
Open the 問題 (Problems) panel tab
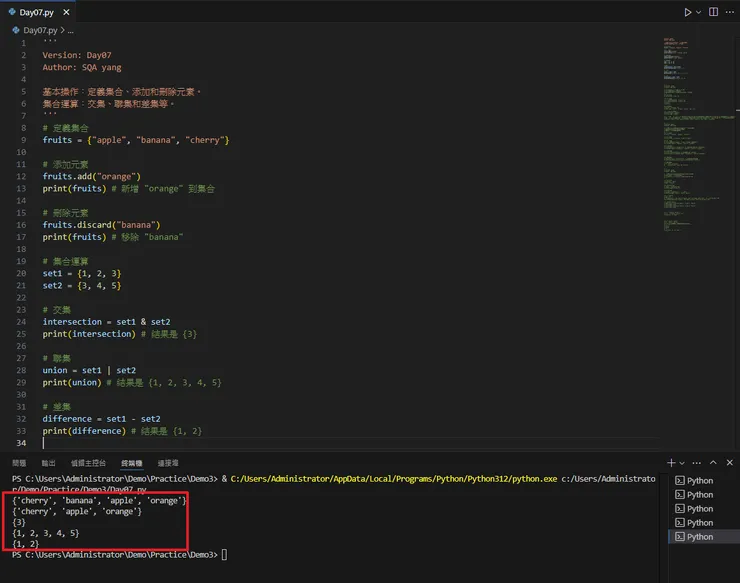click(x=19, y=463)
